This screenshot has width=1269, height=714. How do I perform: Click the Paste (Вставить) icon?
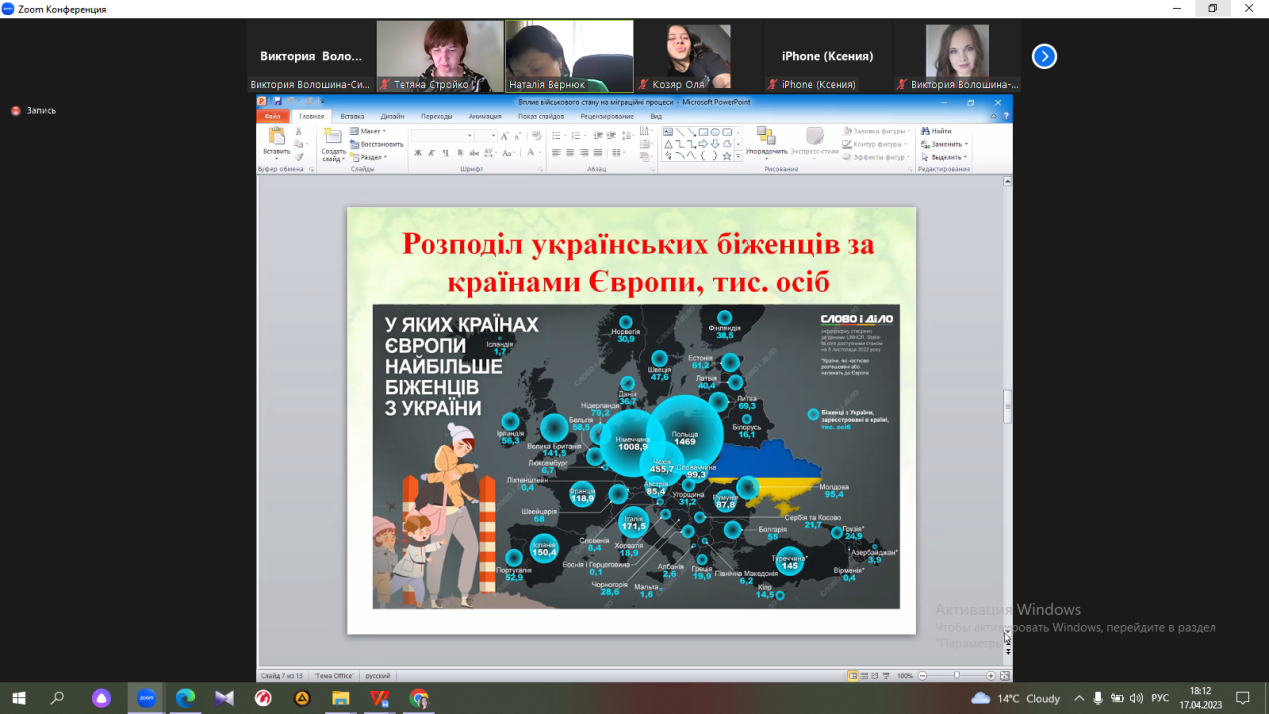point(276,138)
